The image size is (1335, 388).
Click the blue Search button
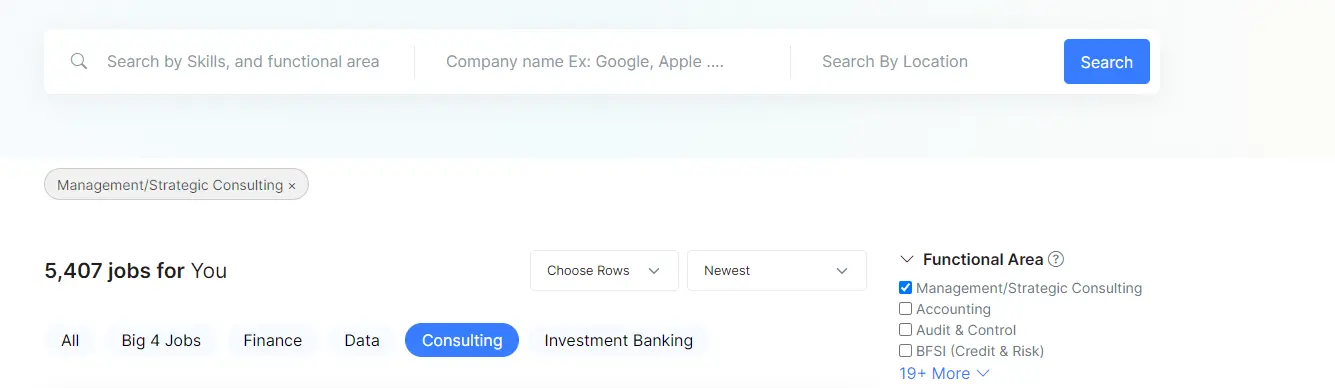tap(1107, 62)
